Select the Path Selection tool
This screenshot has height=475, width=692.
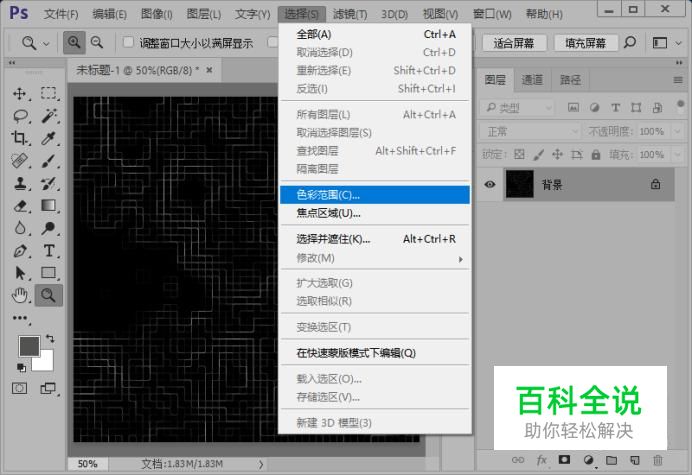[20, 273]
